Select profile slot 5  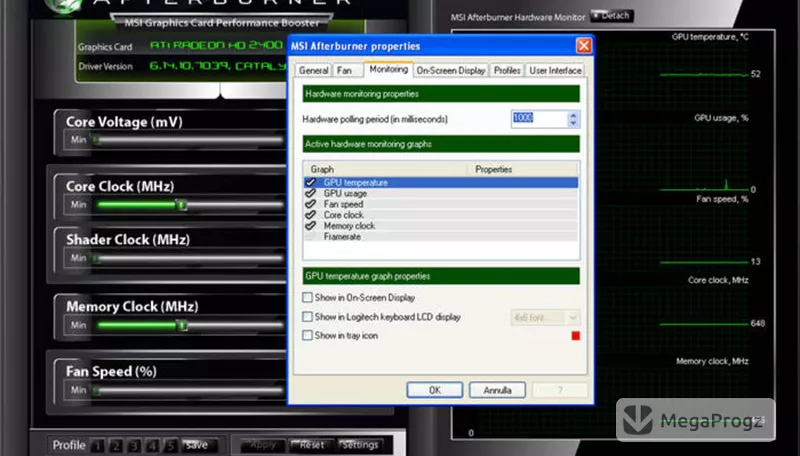tap(170, 446)
